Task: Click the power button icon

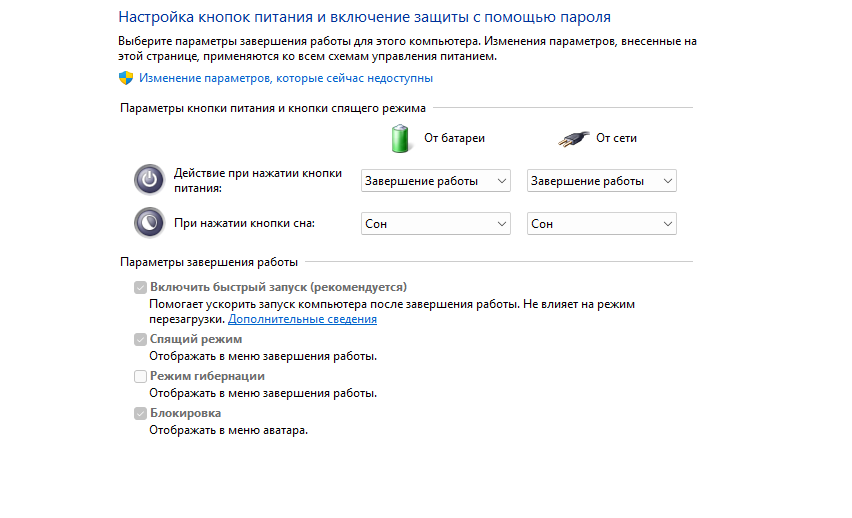Action: [x=149, y=179]
